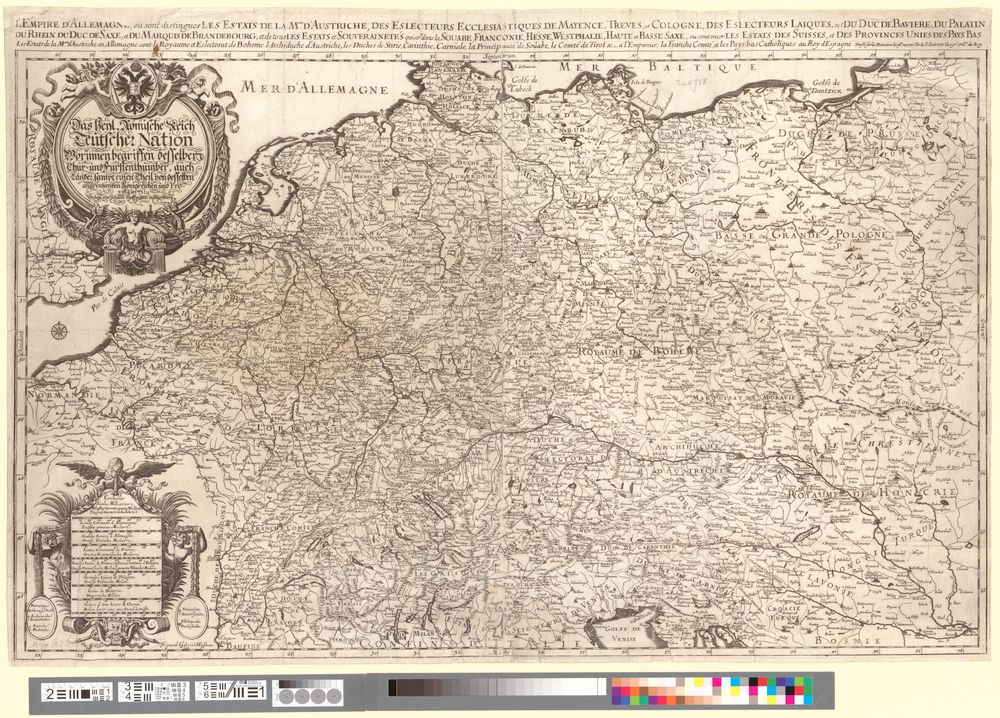Click the 'ROYAUME DE BOHEME' label
Screen dimensions: 1000x718
click(640, 351)
